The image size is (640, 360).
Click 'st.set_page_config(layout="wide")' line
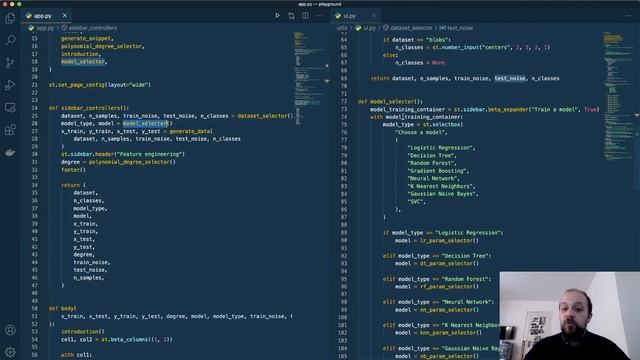click(100, 85)
